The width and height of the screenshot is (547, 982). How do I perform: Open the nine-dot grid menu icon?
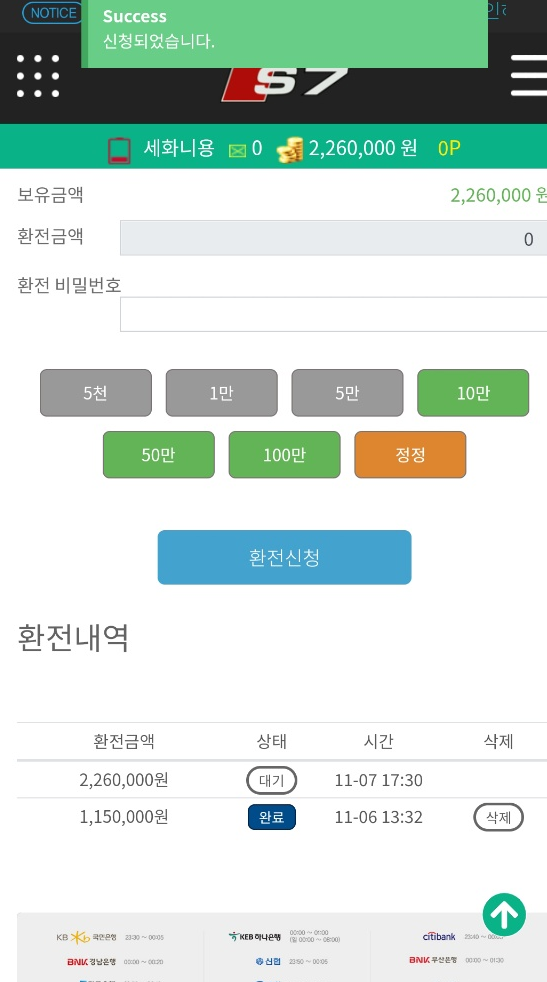click(38, 76)
